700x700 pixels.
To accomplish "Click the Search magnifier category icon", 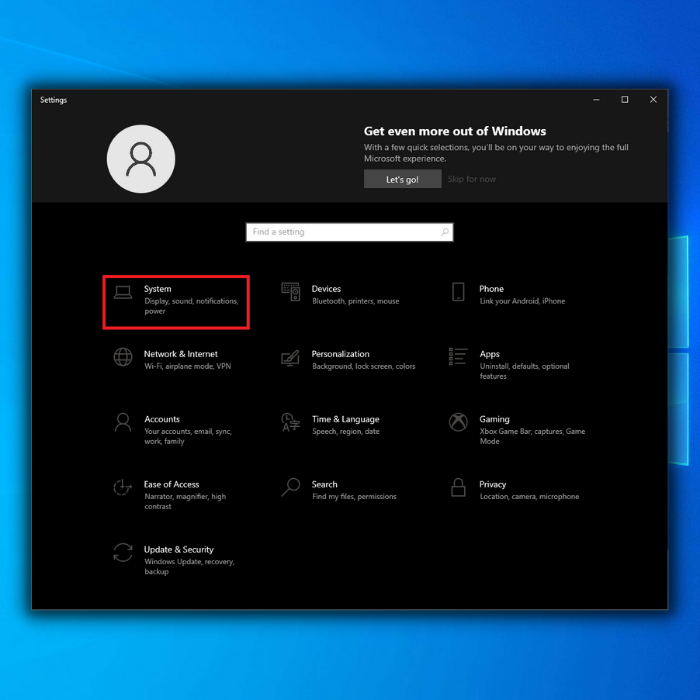I will (291, 487).
